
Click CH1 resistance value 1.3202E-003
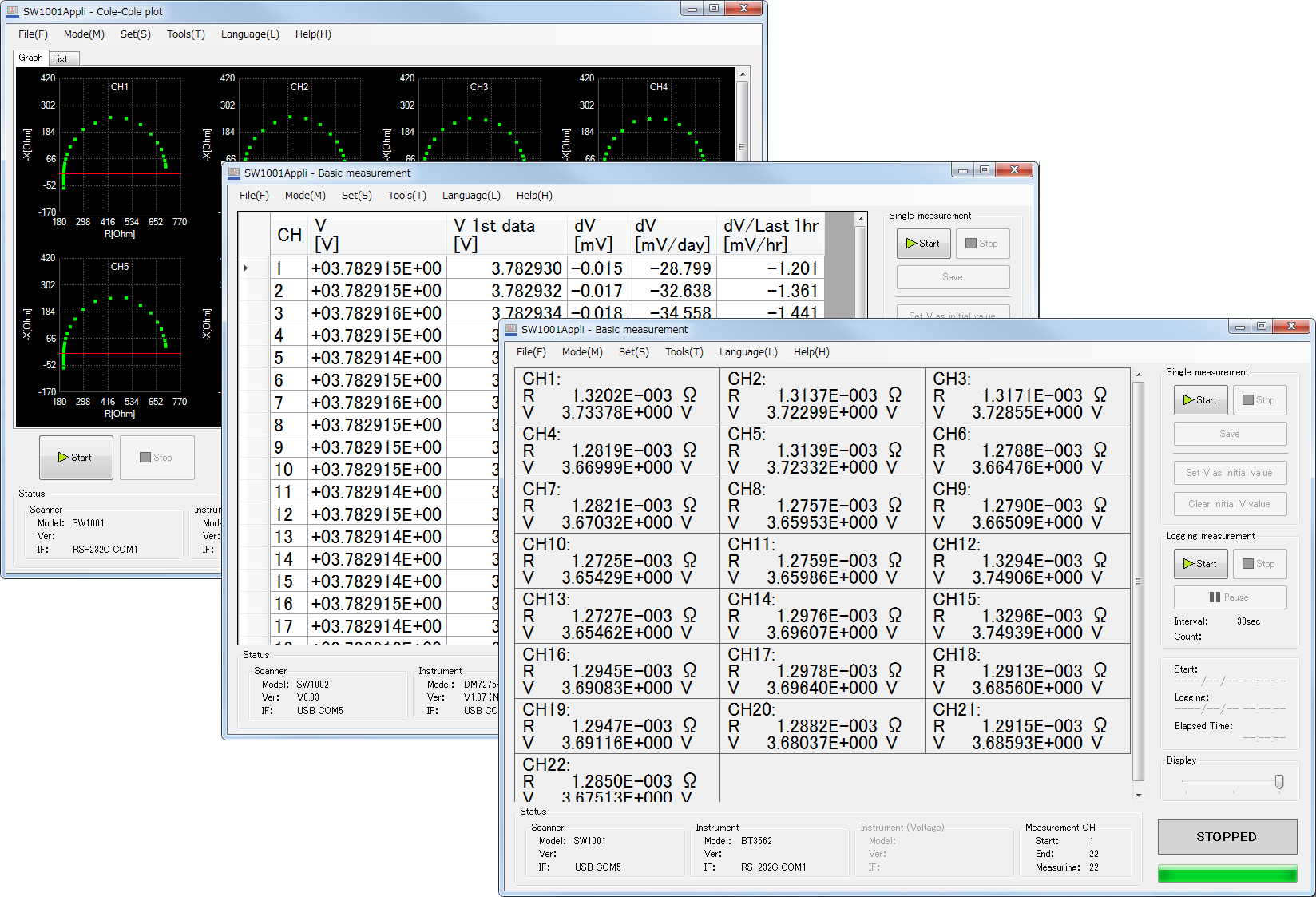(622, 395)
